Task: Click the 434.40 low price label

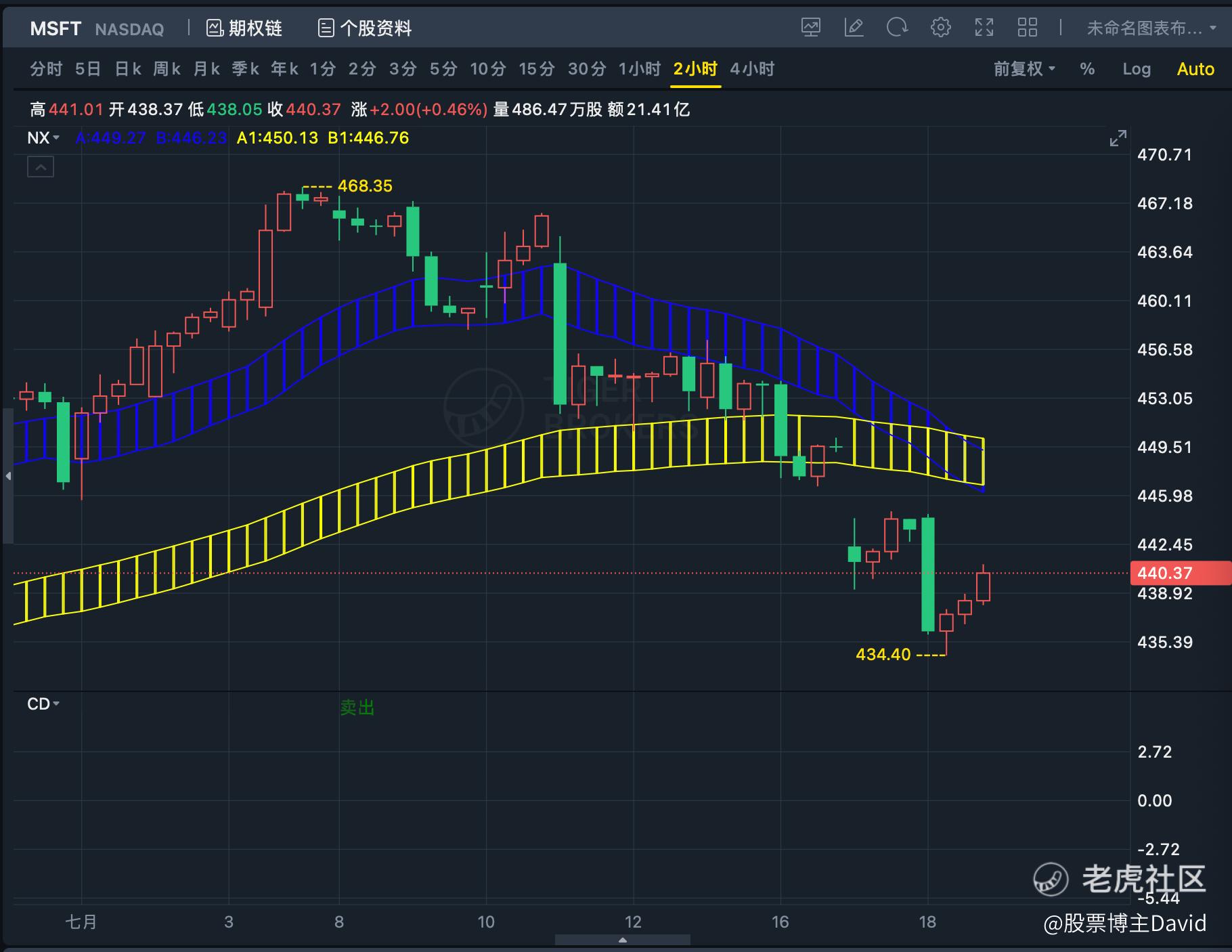Action: coord(883,654)
